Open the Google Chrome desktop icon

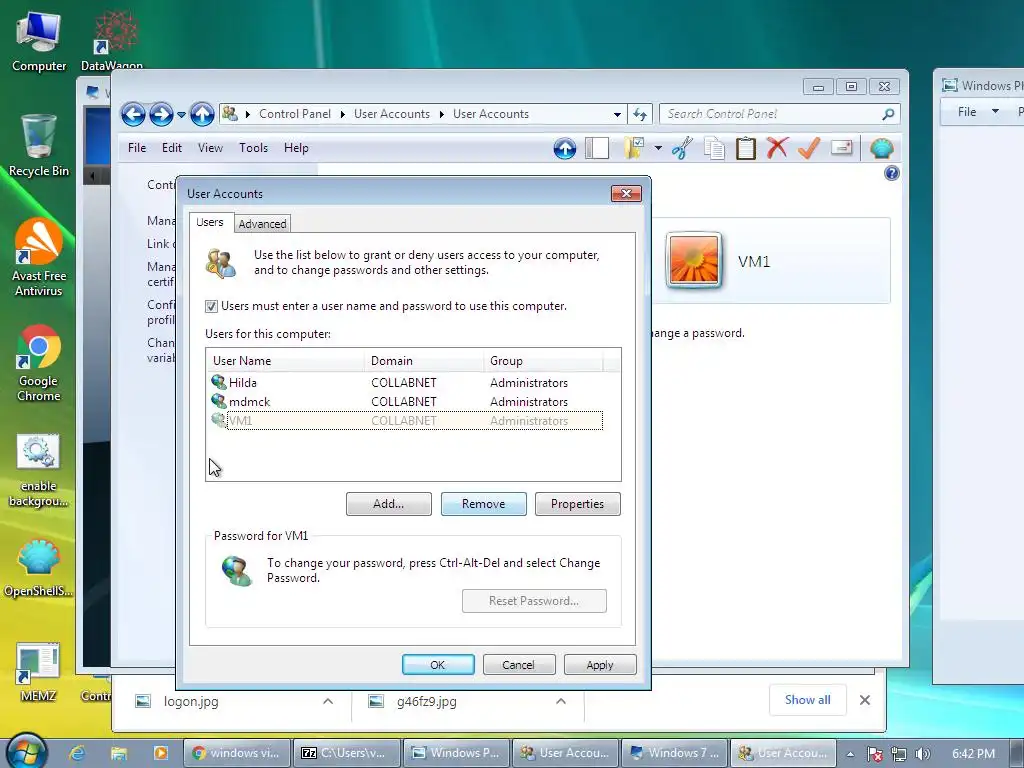tap(39, 363)
